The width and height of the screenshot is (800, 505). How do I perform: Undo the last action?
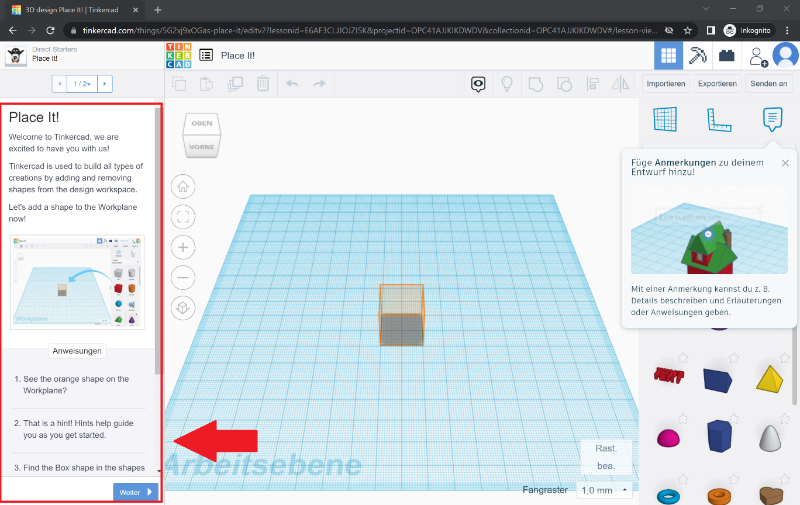tap(292, 83)
